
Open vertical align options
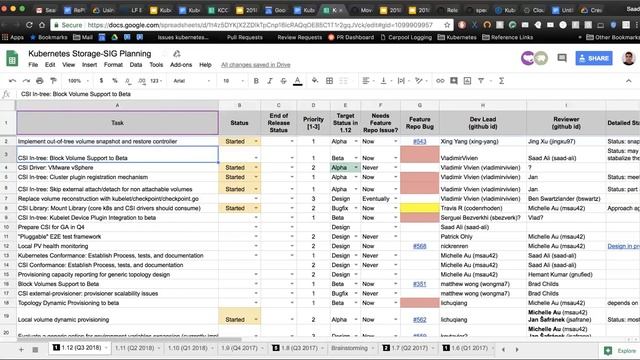coord(385,81)
